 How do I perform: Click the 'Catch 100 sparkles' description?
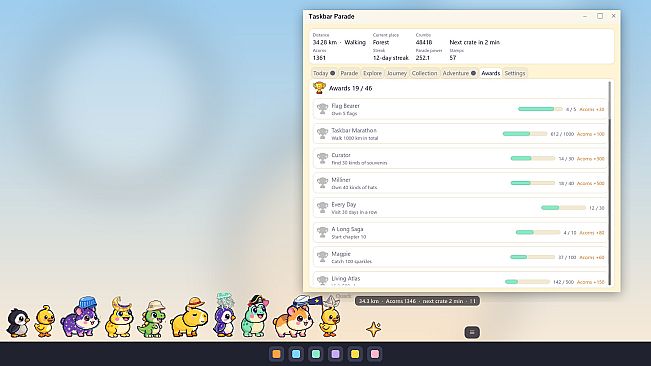[352, 261]
